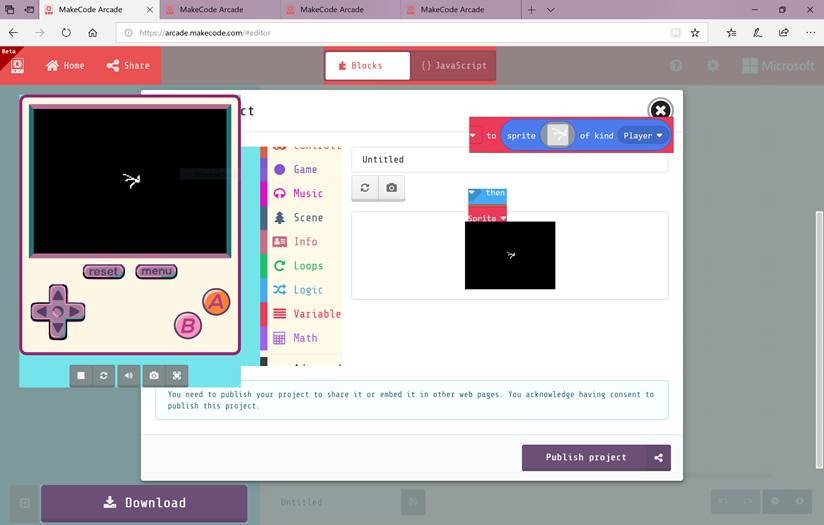Go back in browser
Screen dimensions: 824x525
[x=14, y=33]
